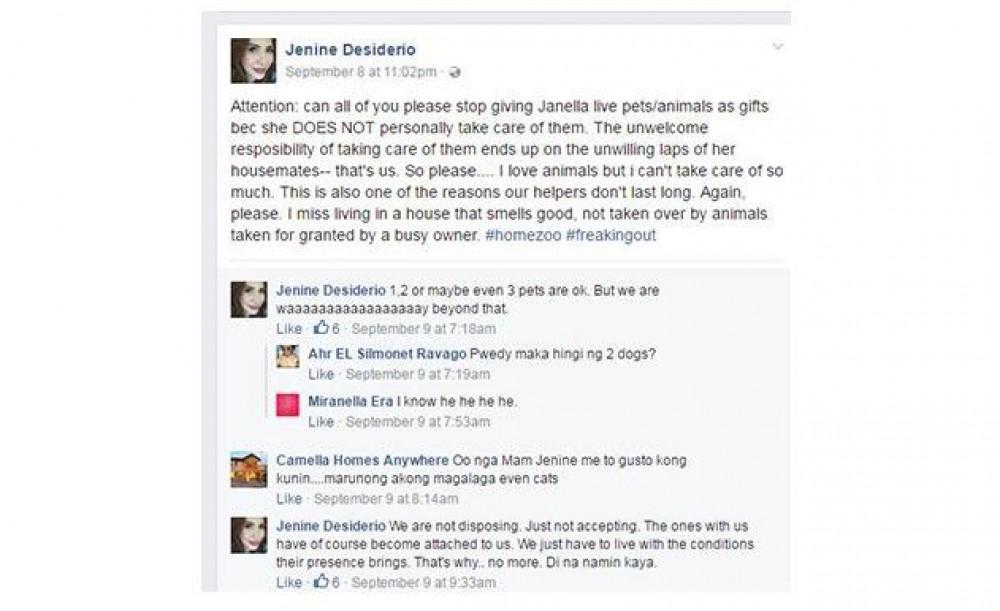Screen dimensions: 1000x611
Task: Open Jenine Desiderio post author name
Action: pos(350,49)
